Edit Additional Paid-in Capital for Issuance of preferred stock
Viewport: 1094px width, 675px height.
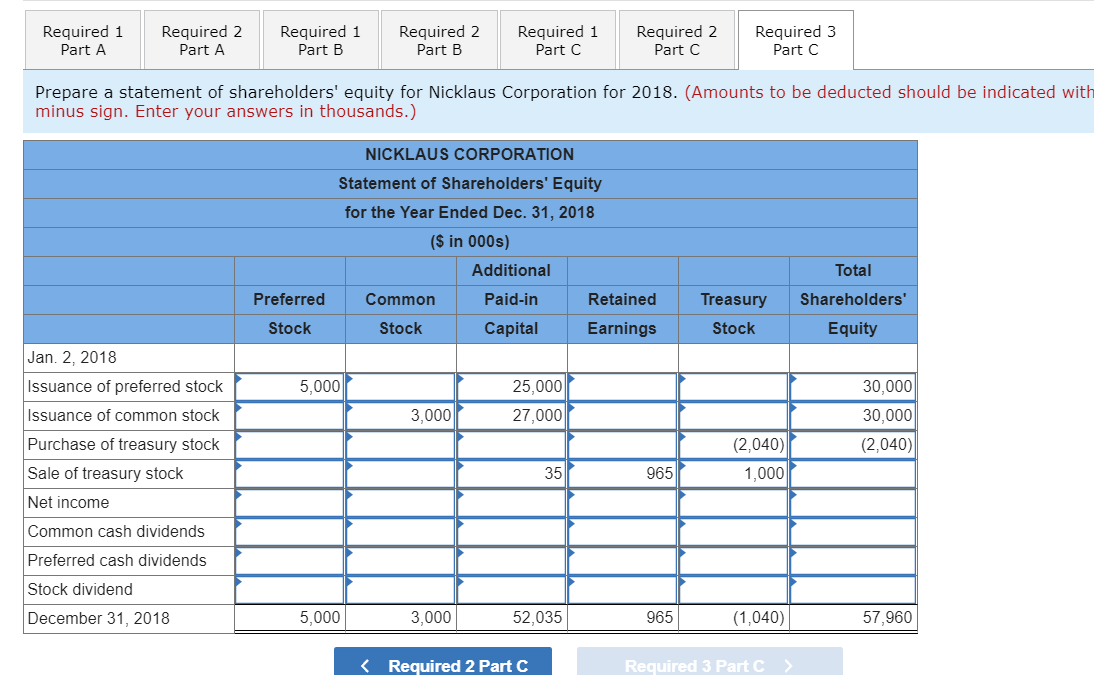pos(511,387)
